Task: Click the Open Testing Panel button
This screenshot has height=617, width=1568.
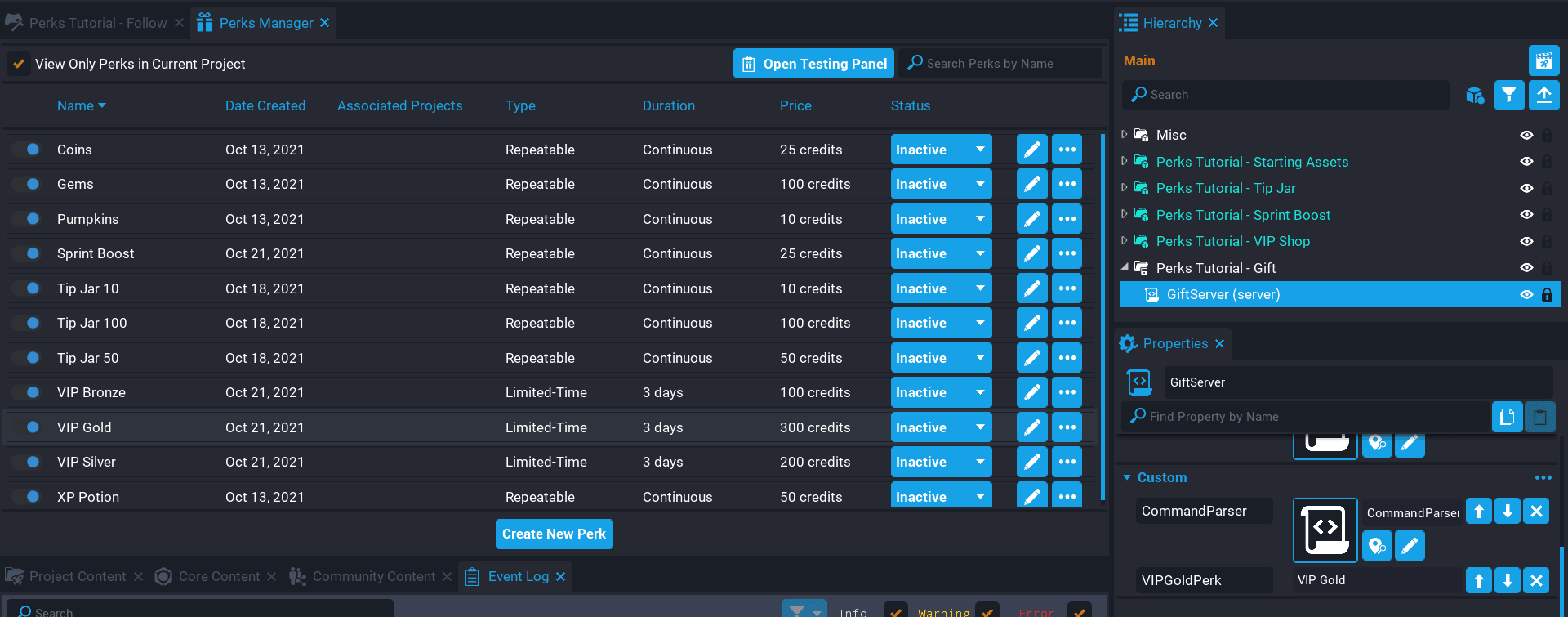Action: point(813,64)
